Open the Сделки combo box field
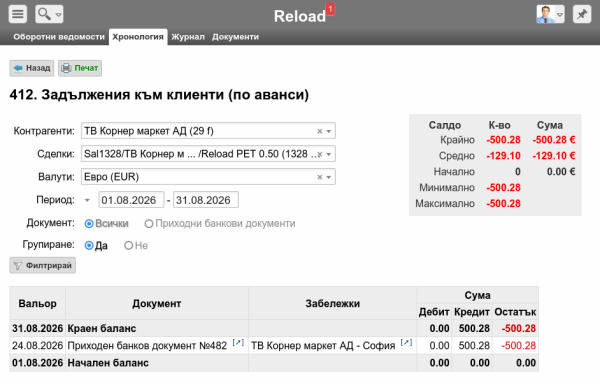600x383 pixels. pos(208,154)
